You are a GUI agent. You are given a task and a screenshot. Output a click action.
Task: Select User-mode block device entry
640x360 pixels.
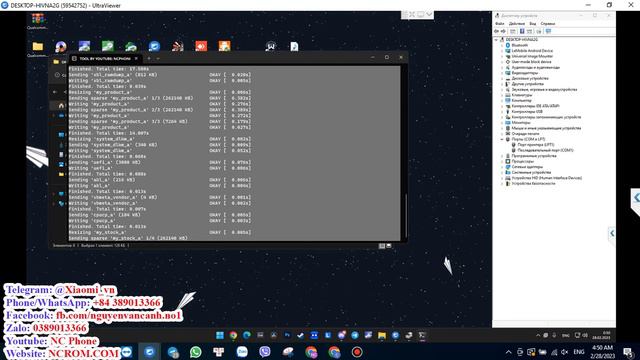click(531, 62)
